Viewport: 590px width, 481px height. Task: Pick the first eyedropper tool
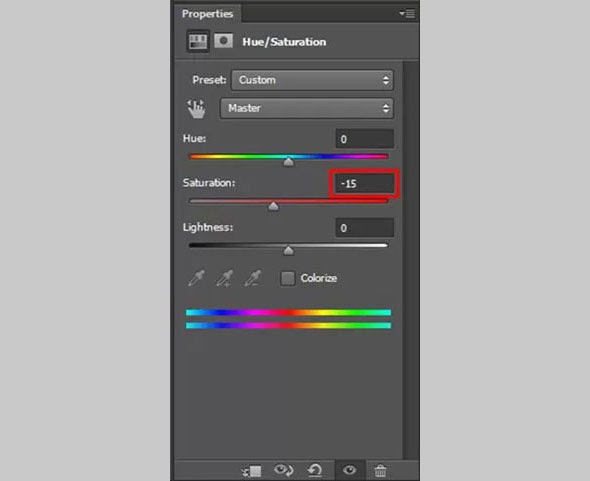tap(196, 278)
